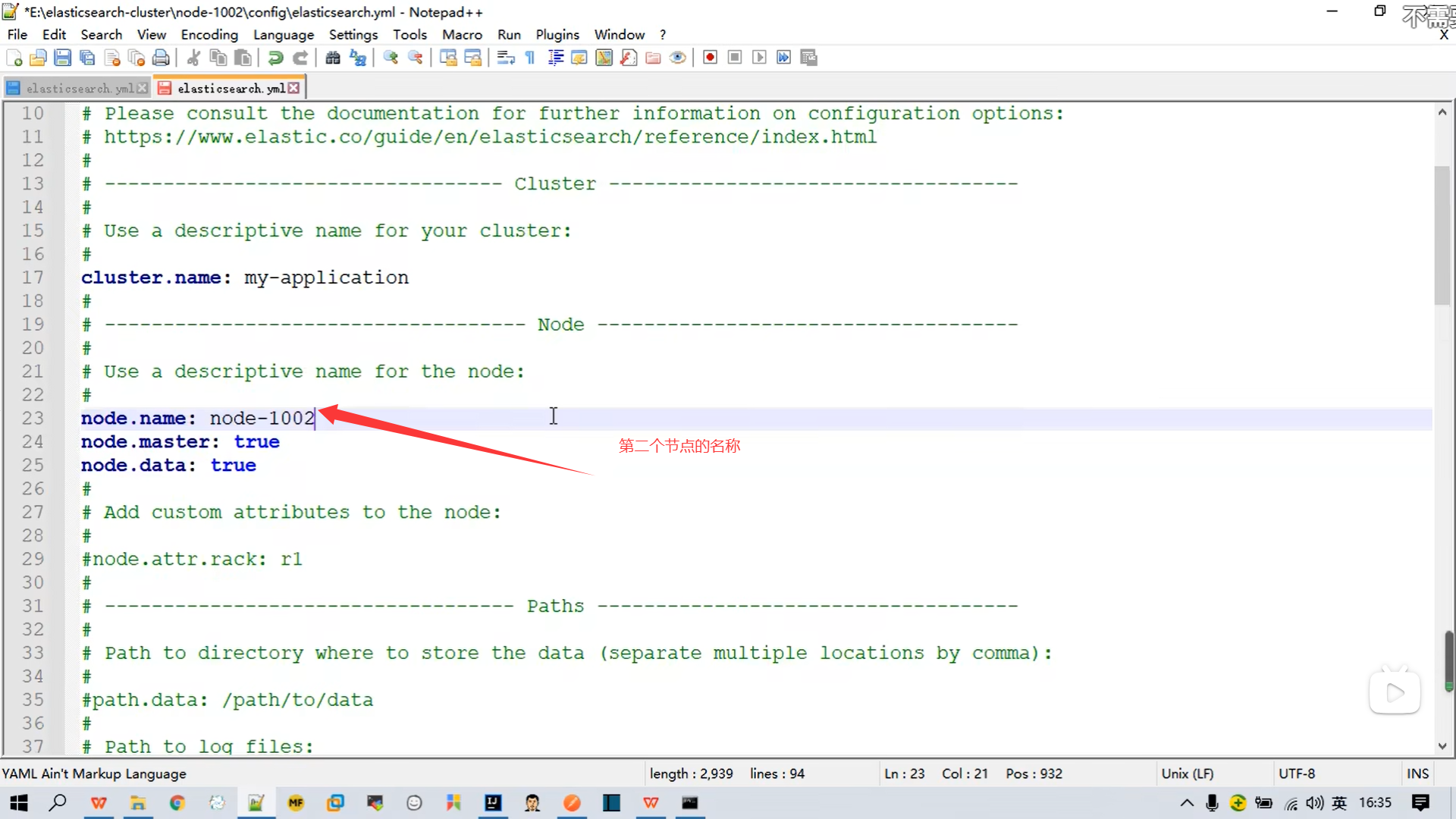Click the floating video play button overlay
The height and width of the screenshot is (819, 1456).
click(1394, 692)
